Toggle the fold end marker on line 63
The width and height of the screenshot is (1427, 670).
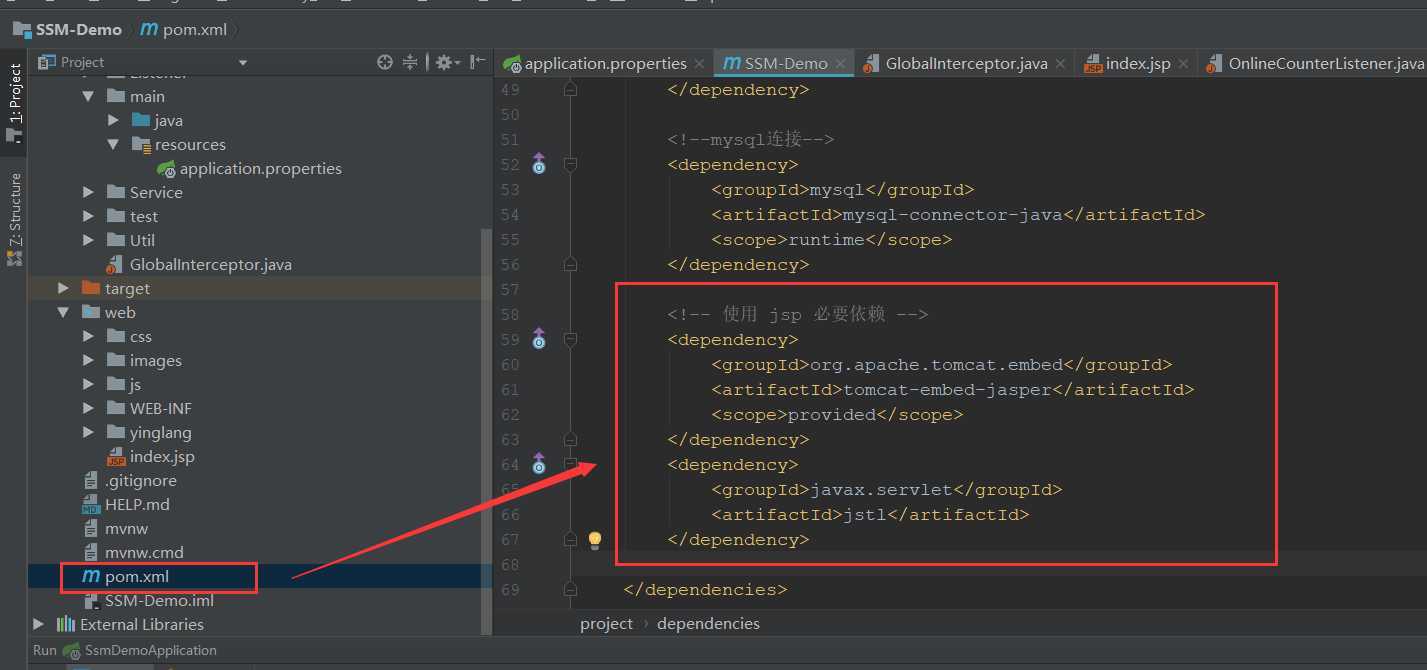tap(570, 439)
